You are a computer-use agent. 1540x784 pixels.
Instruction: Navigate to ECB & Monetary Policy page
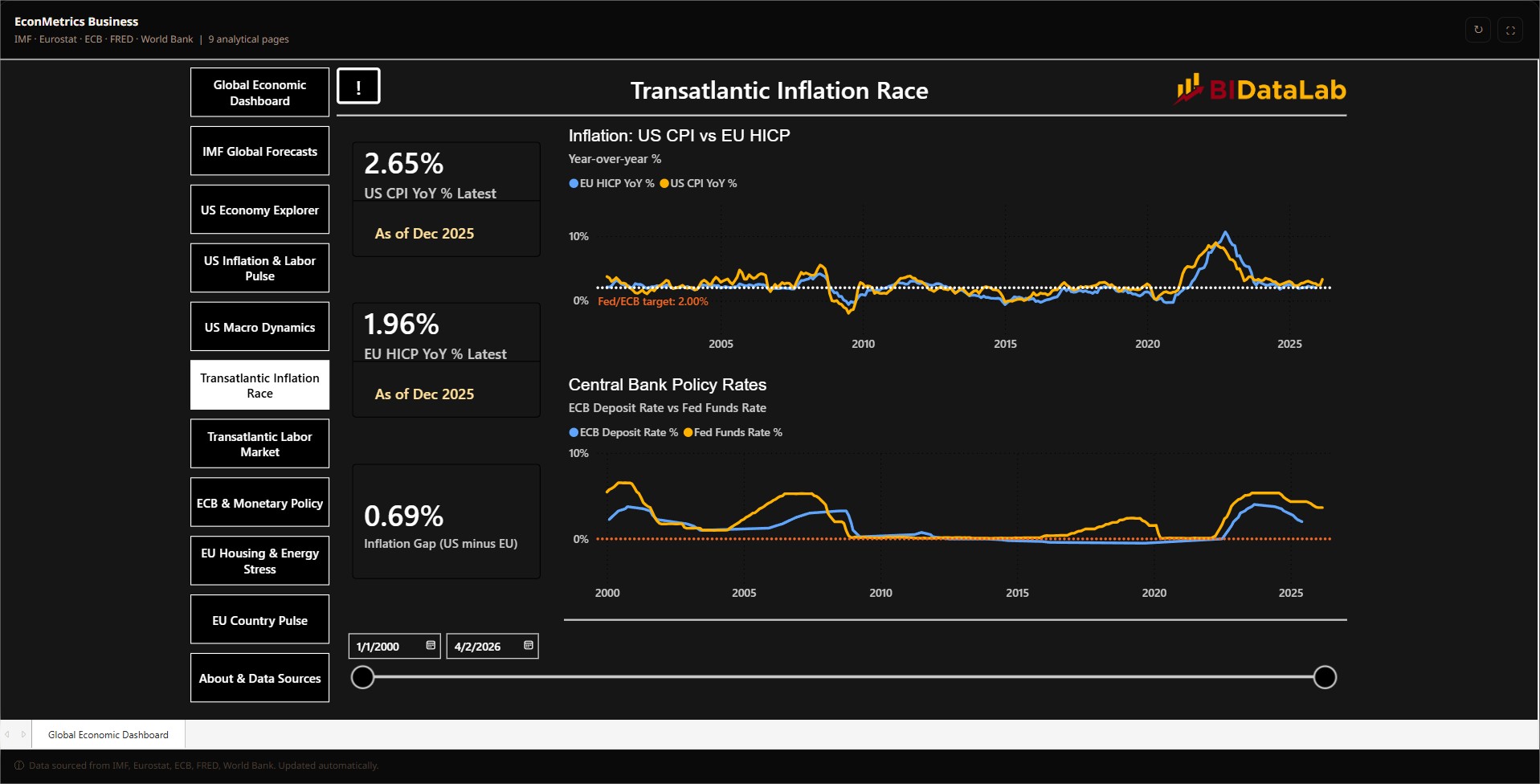[259, 503]
